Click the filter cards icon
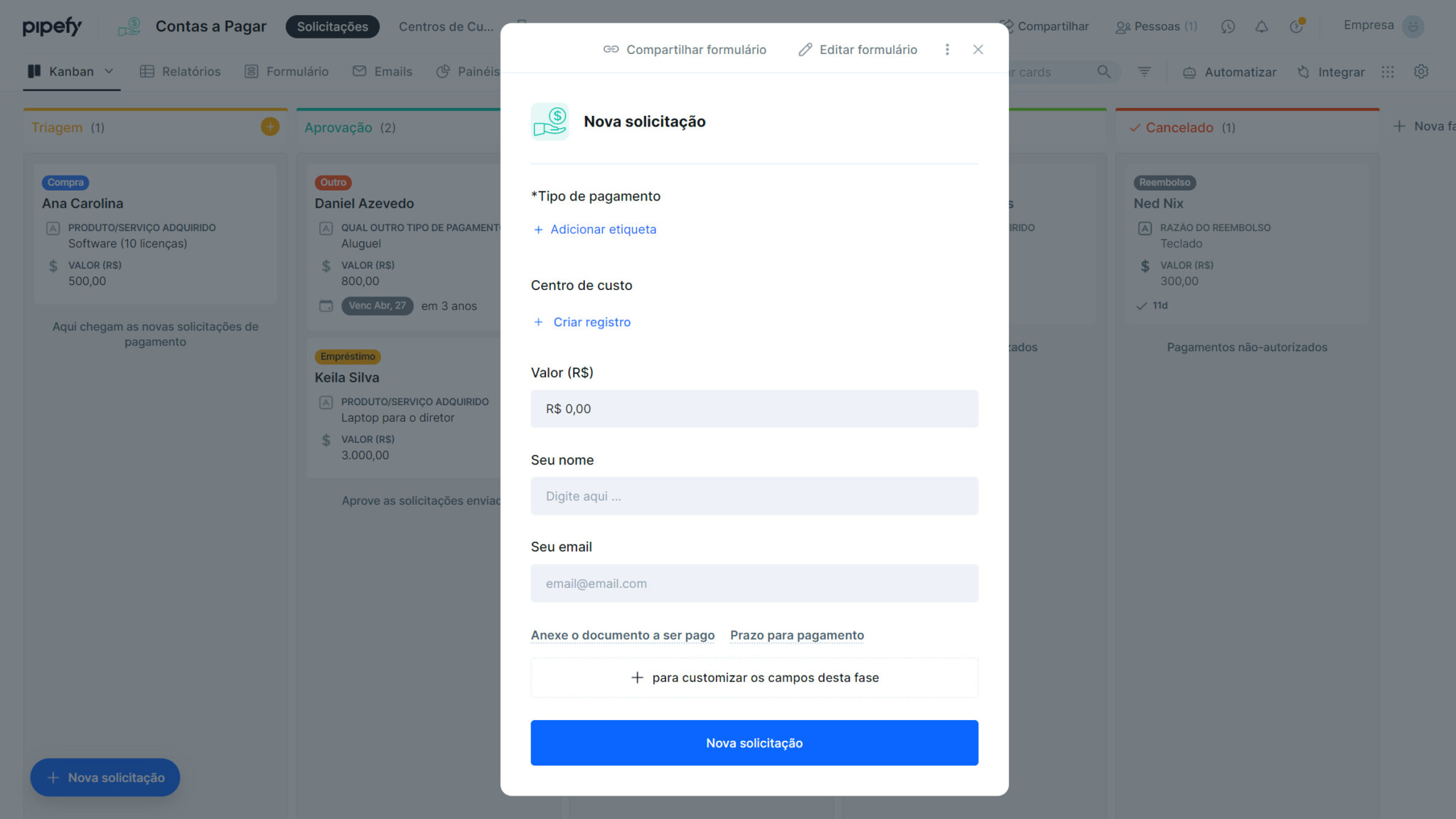 click(1144, 72)
